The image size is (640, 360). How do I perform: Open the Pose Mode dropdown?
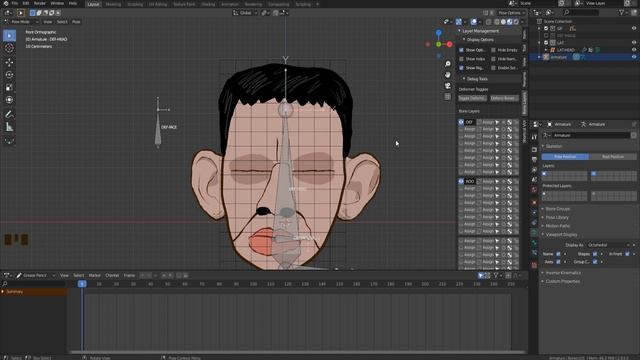pos(21,22)
